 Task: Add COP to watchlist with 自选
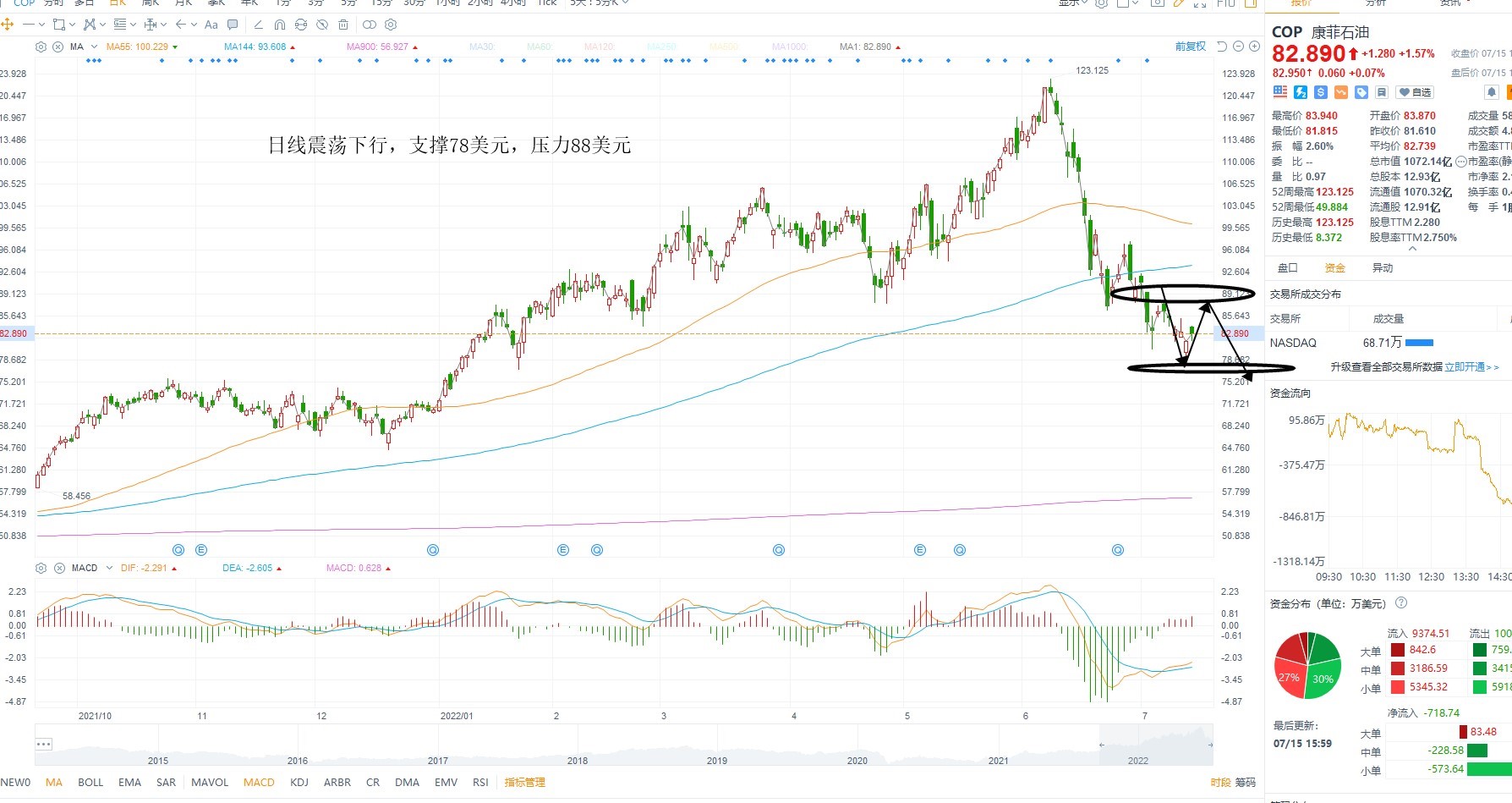1415,92
